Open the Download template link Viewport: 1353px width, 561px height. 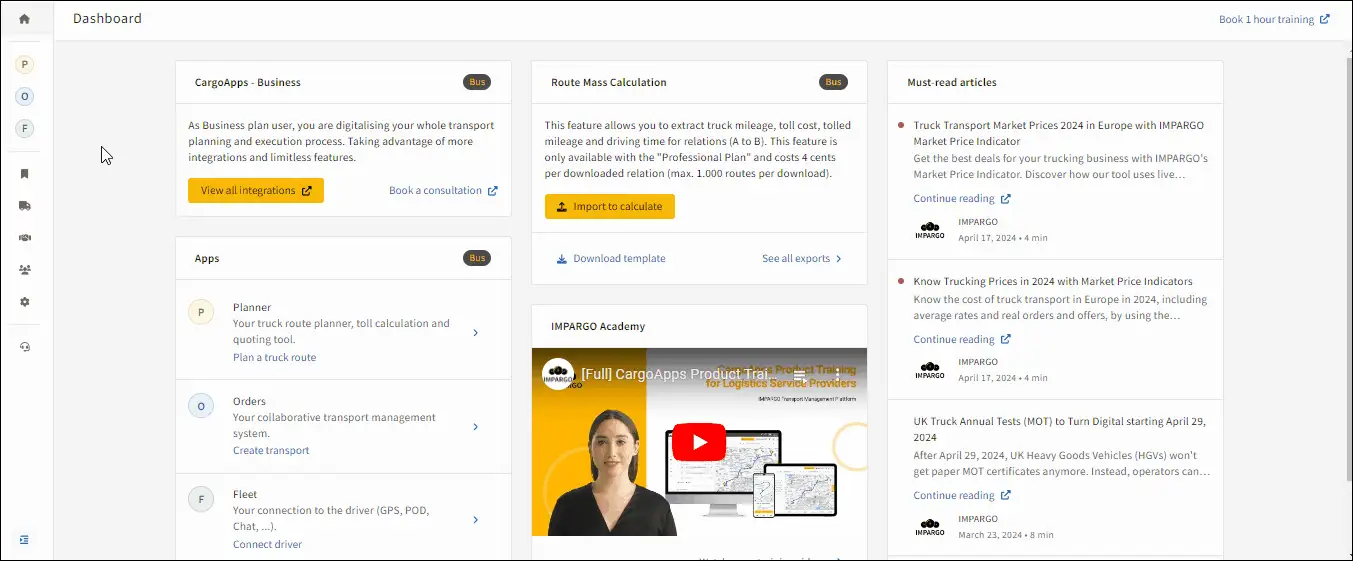point(611,259)
